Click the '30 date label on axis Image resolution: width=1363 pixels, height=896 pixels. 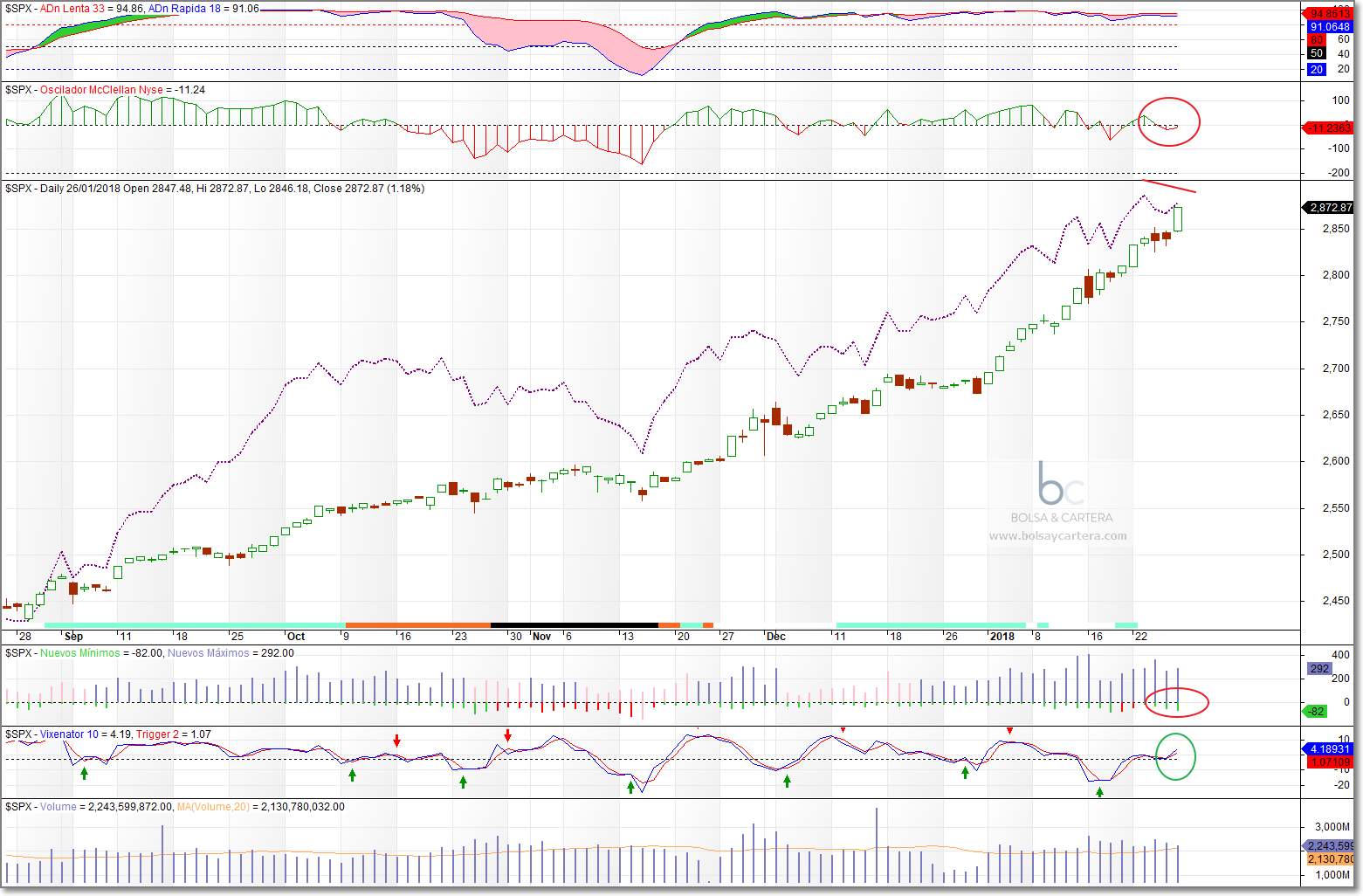point(515,637)
